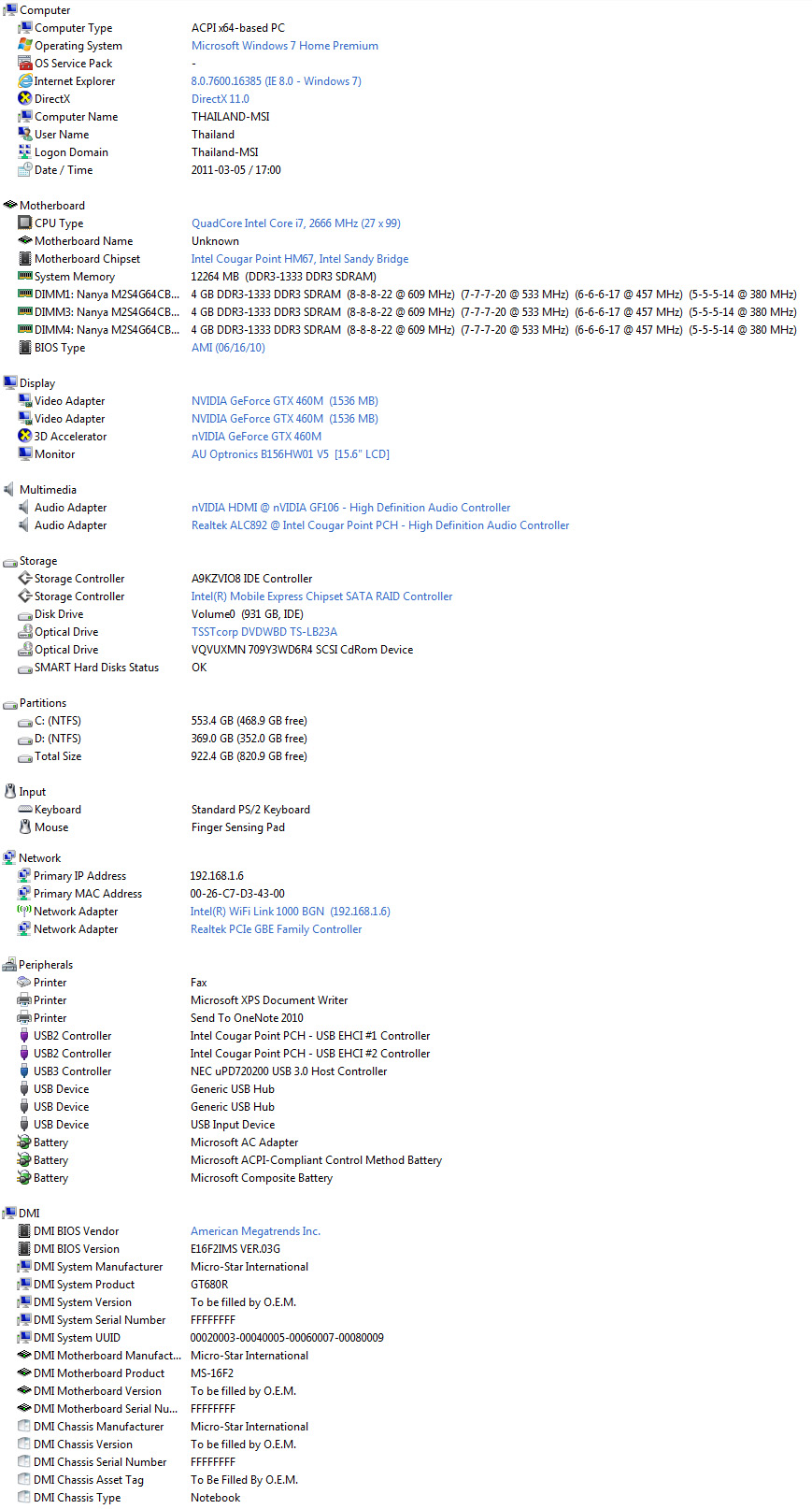This screenshot has height=1509, width=812.
Task: Select the Total Size 922.4 GB value
Action: [249, 756]
